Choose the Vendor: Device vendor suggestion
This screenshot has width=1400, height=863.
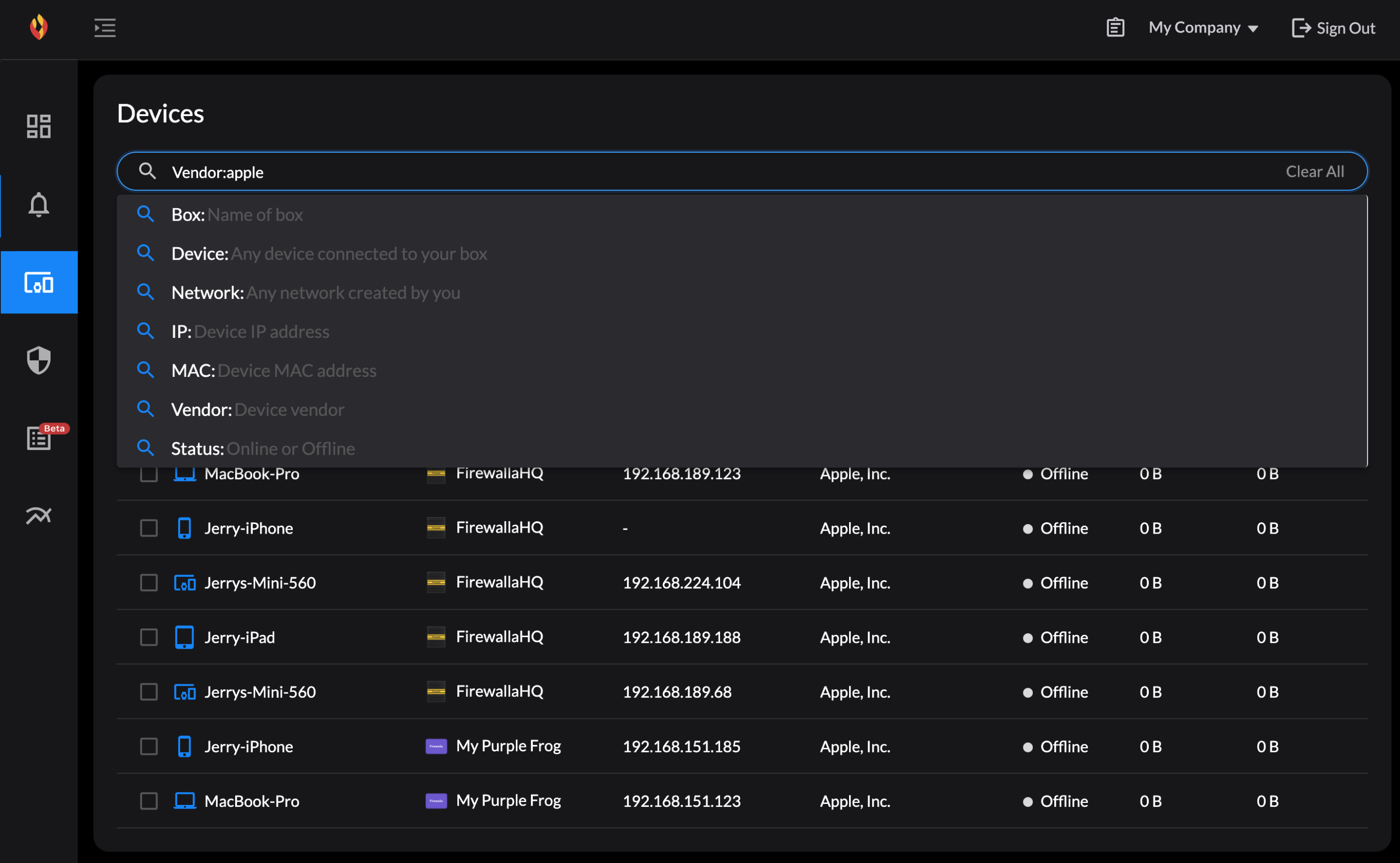click(742, 409)
